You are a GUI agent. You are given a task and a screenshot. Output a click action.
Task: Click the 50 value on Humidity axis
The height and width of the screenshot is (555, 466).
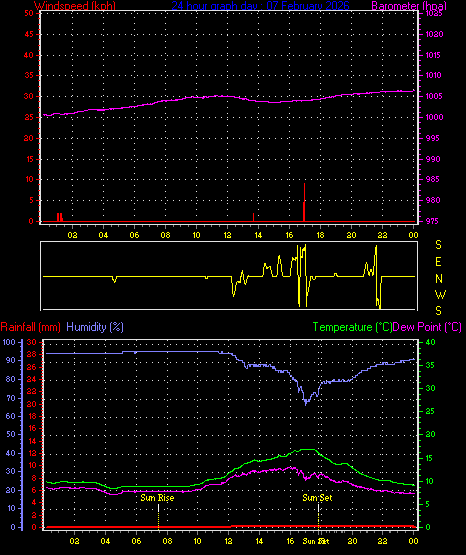pos(11,434)
